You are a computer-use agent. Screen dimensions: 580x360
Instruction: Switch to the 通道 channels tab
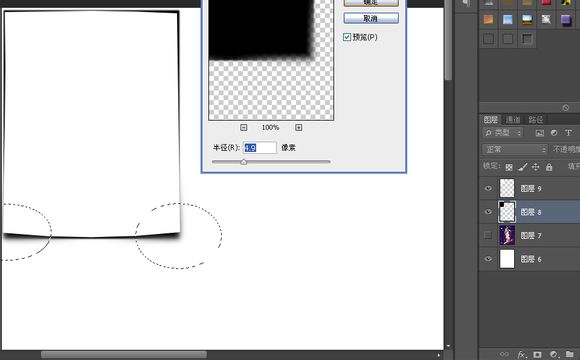point(513,120)
